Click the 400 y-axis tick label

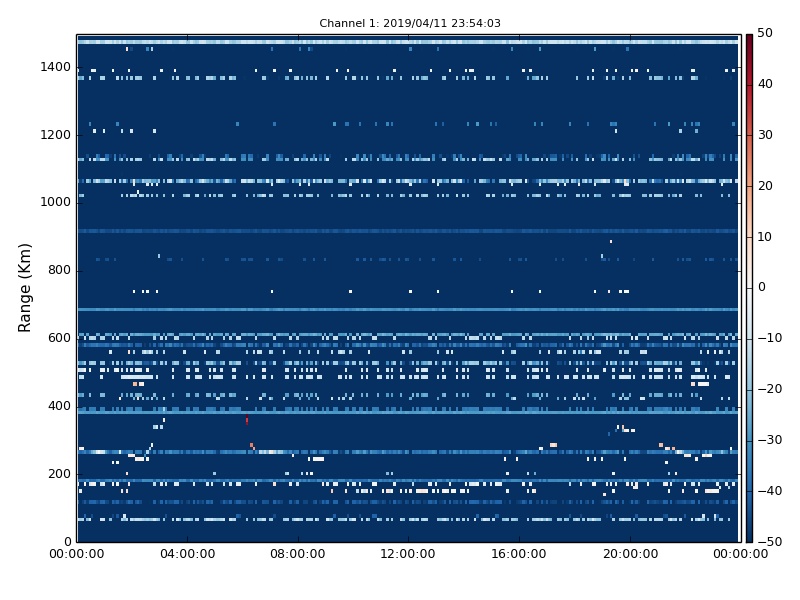click(x=59, y=406)
